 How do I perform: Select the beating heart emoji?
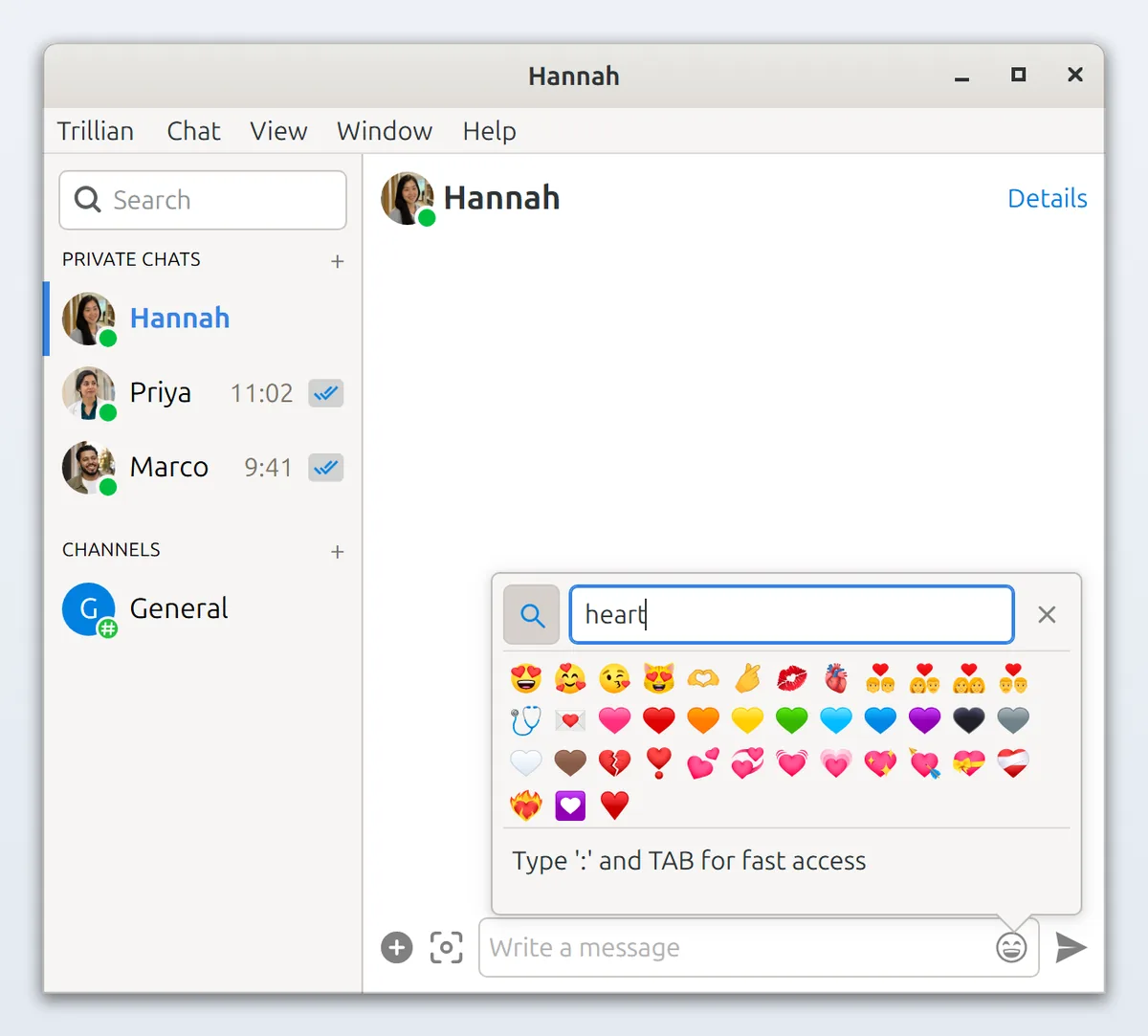pyautogui.click(x=792, y=762)
